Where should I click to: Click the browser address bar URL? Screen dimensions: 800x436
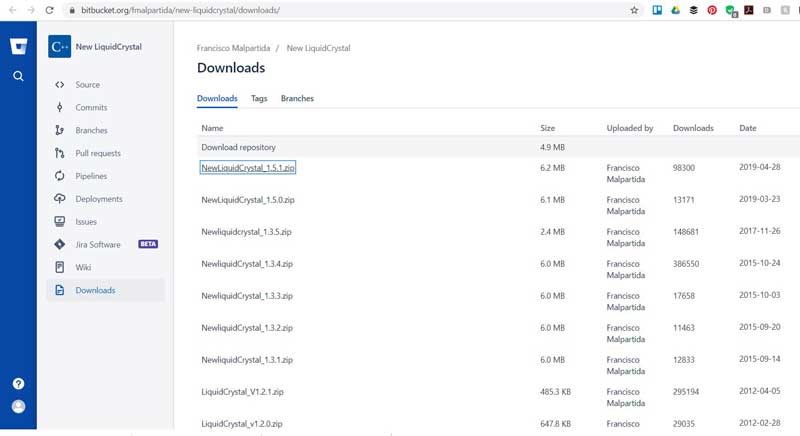[x=180, y=10]
